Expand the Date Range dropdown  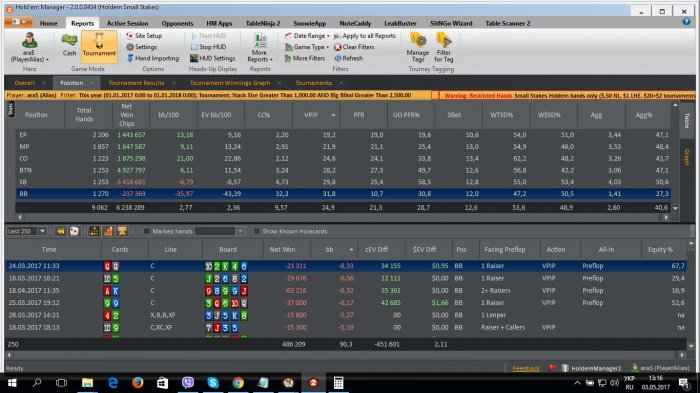click(x=307, y=36)
